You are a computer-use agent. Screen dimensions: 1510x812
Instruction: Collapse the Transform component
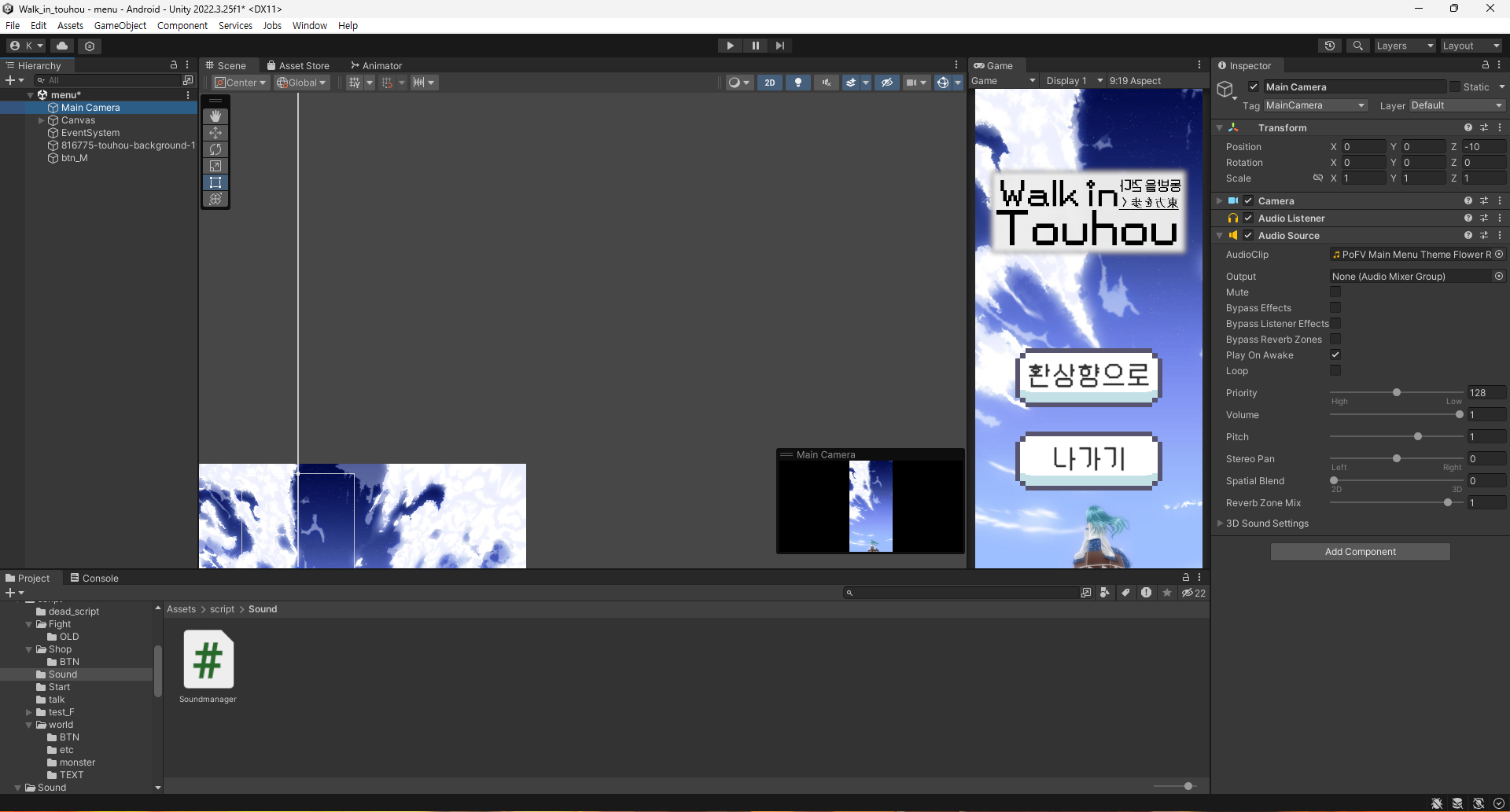click(x=1220, y=128)
